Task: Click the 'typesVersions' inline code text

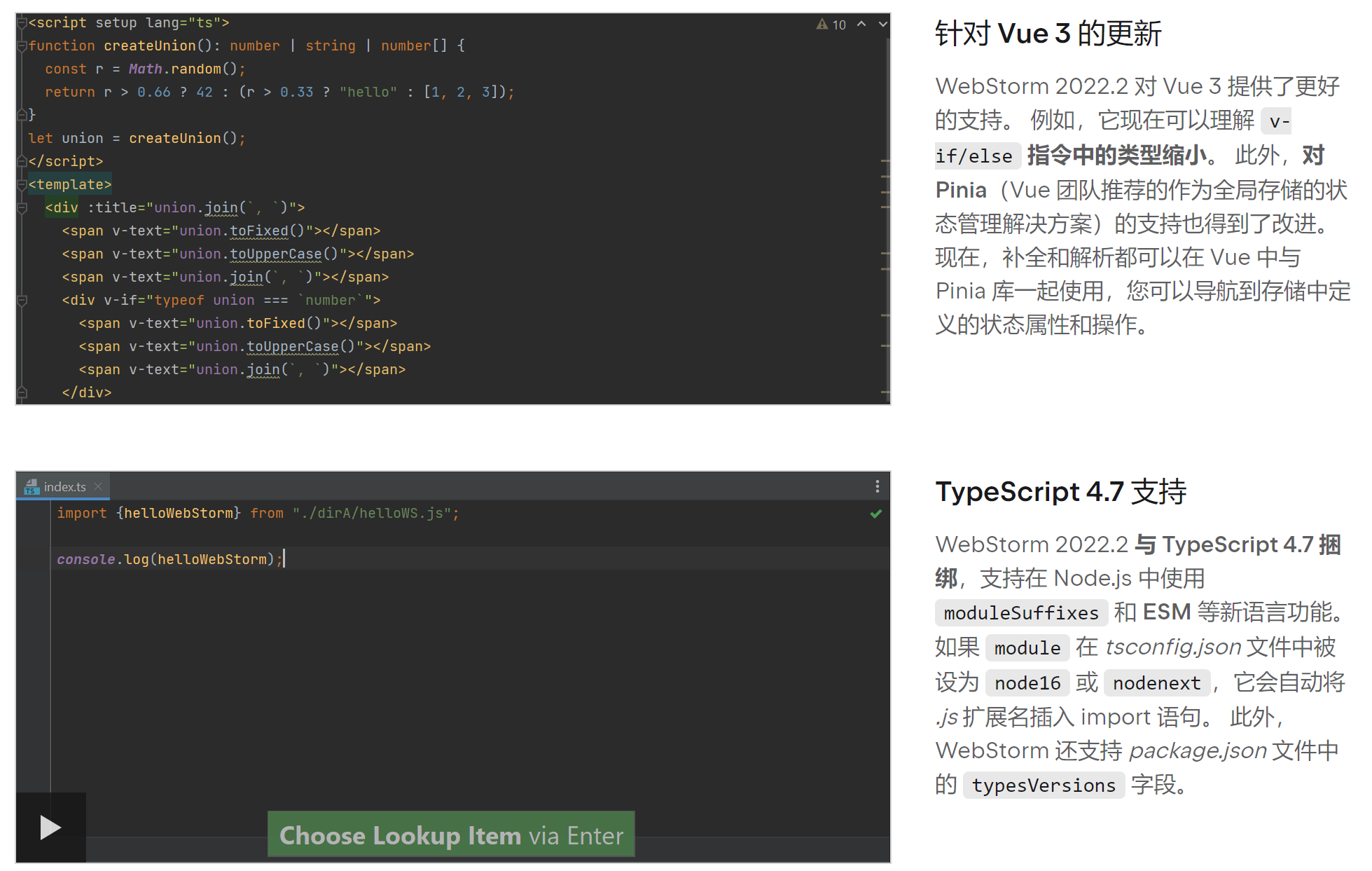Action: (1044, 786)
